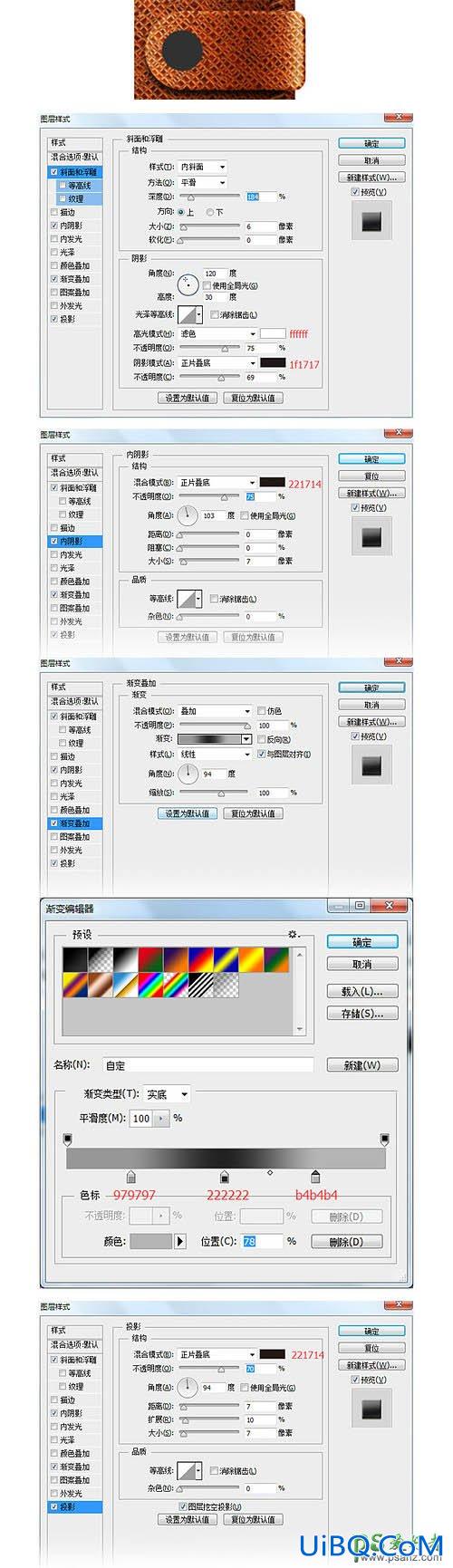Click 存储(S)... button in Gradient Editor
The image size is (453, 1568).
(x=362, y=1014)
